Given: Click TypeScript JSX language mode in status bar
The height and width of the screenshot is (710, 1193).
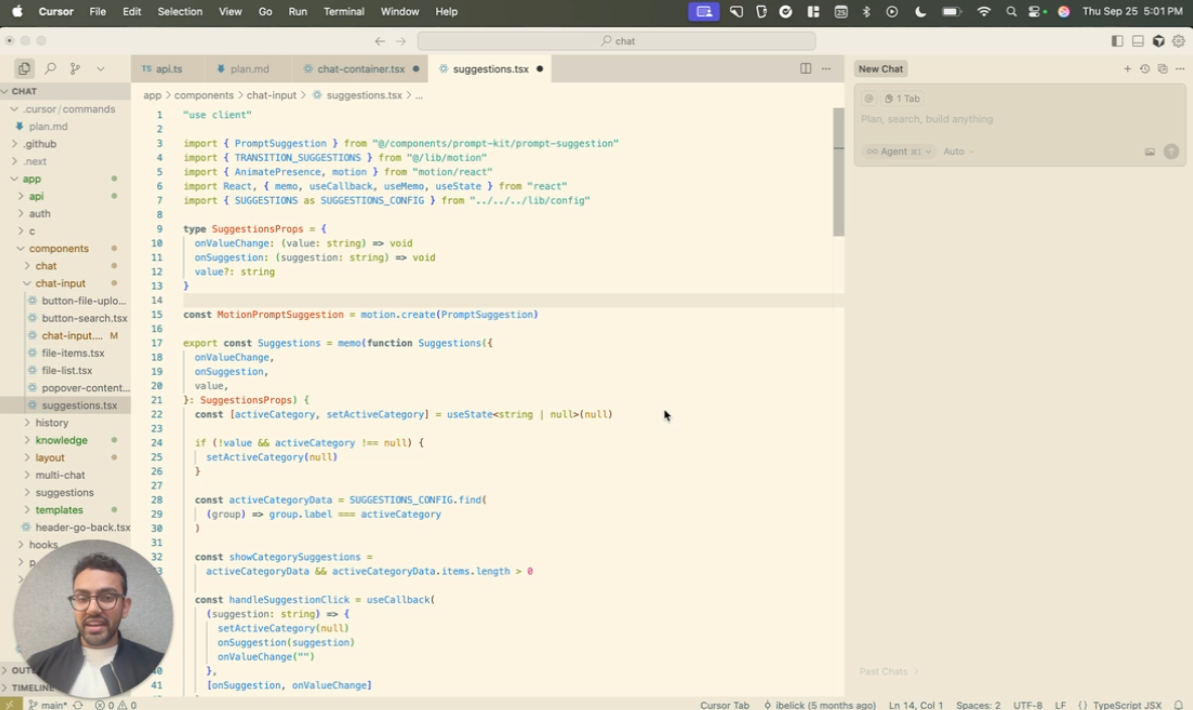Looking at the screenshot, I should pos(1125,704).
